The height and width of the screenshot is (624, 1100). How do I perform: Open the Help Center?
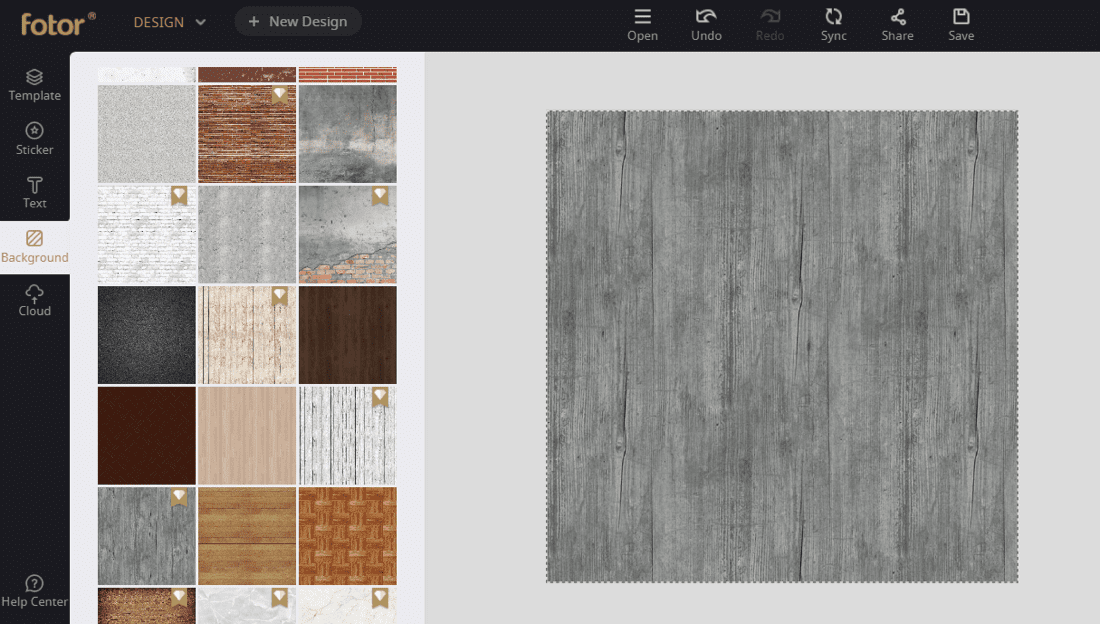click(34, 591)
